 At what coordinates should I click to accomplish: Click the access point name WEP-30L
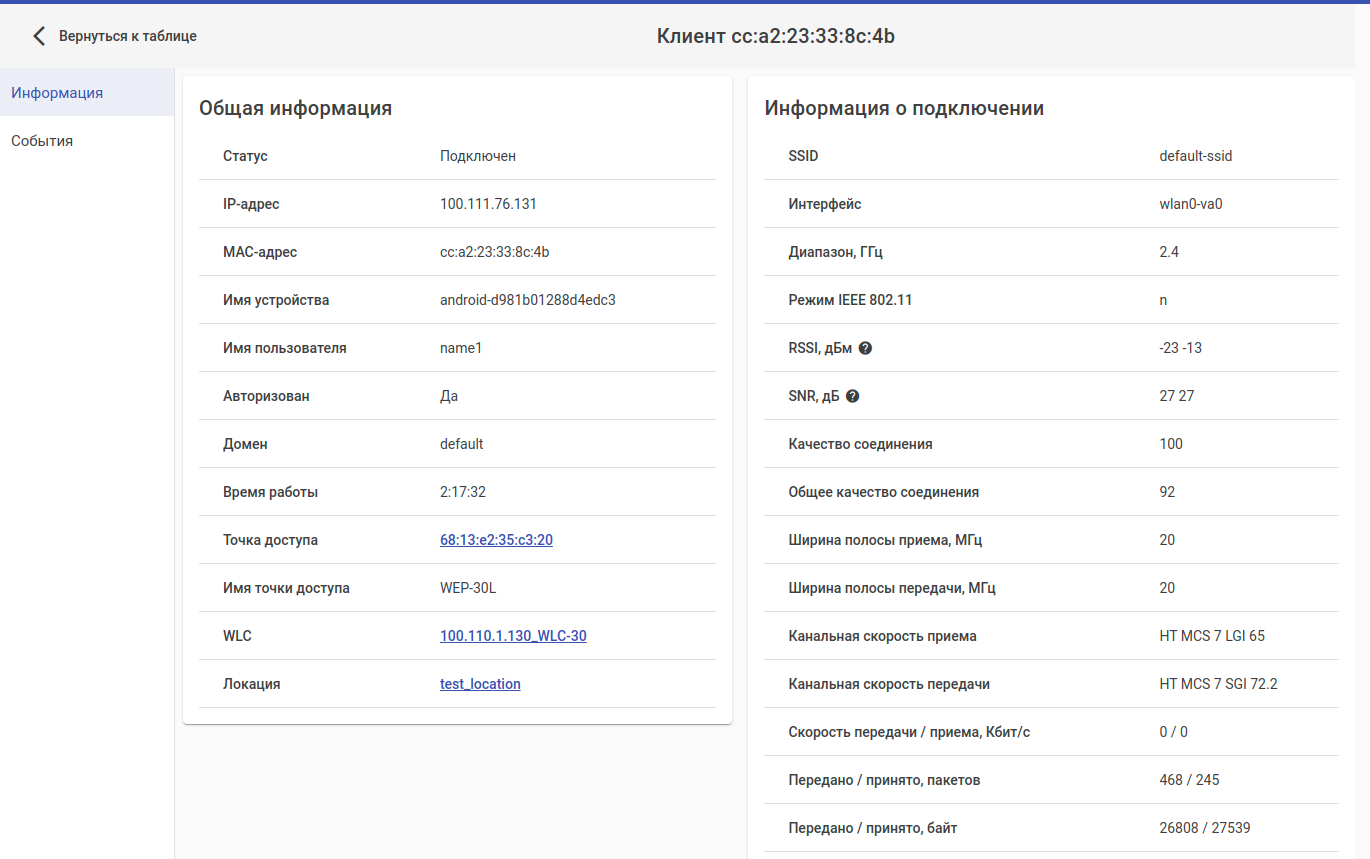pos(468,588)
